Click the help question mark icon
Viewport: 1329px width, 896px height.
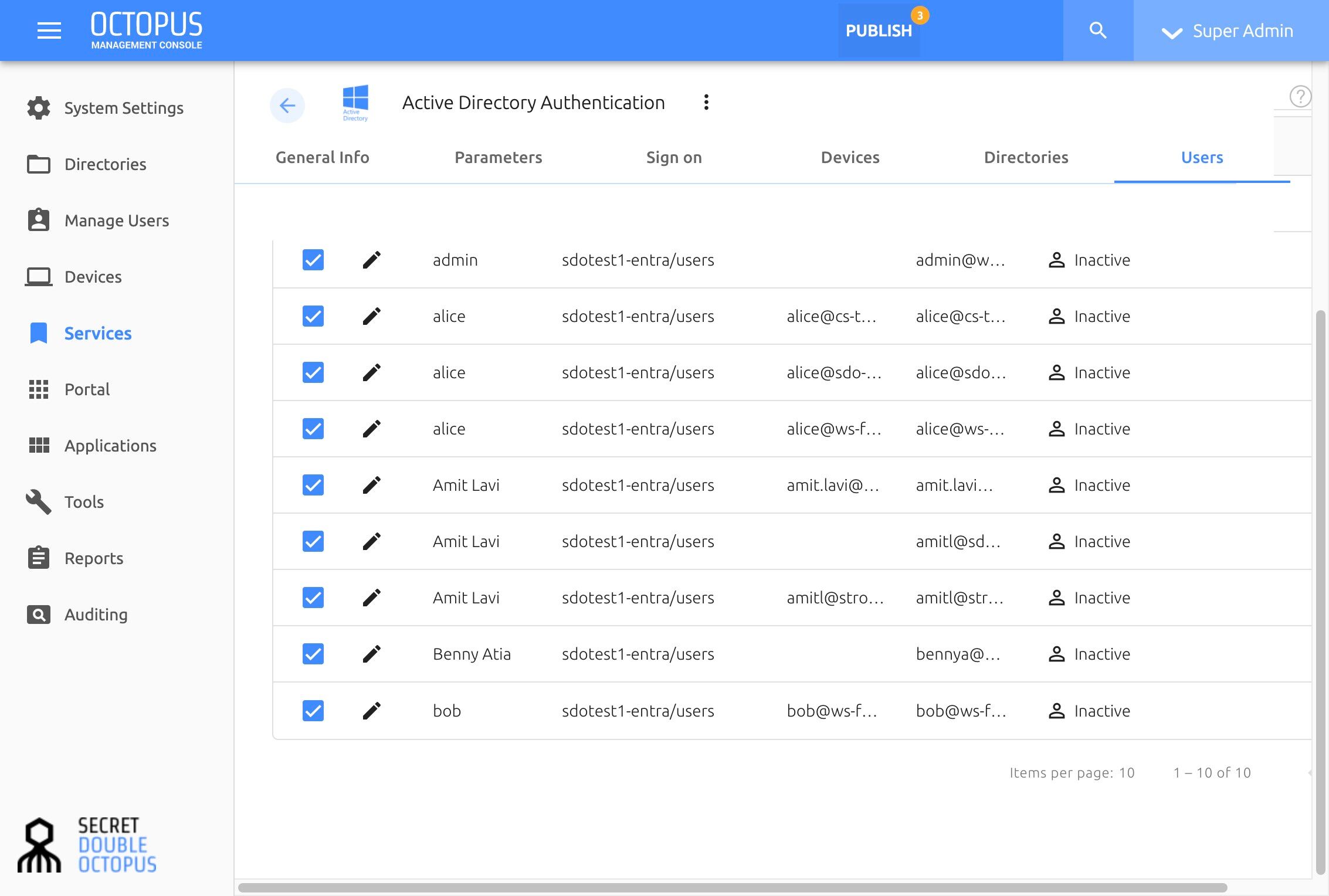(1300, 96)
